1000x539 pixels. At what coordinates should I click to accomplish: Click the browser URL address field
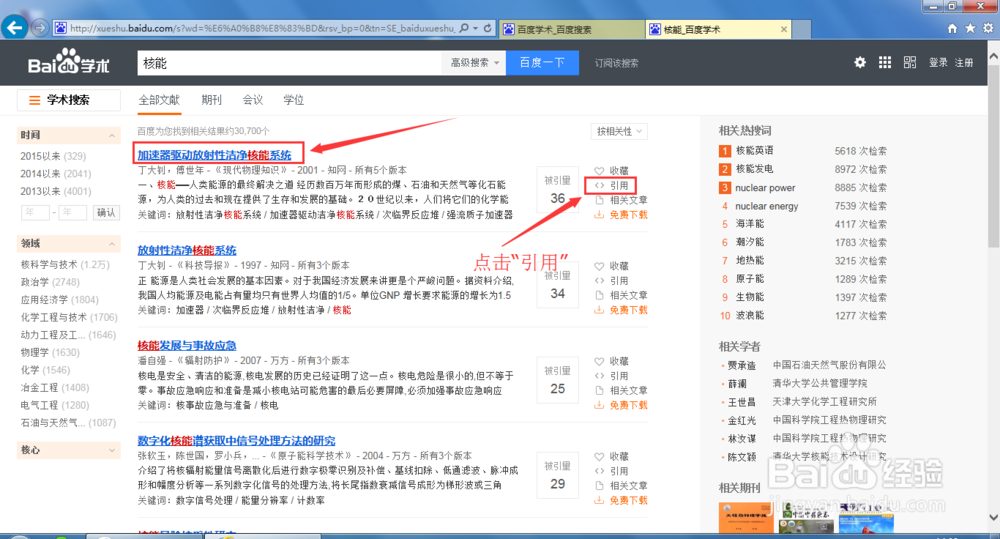coord(263,28)
